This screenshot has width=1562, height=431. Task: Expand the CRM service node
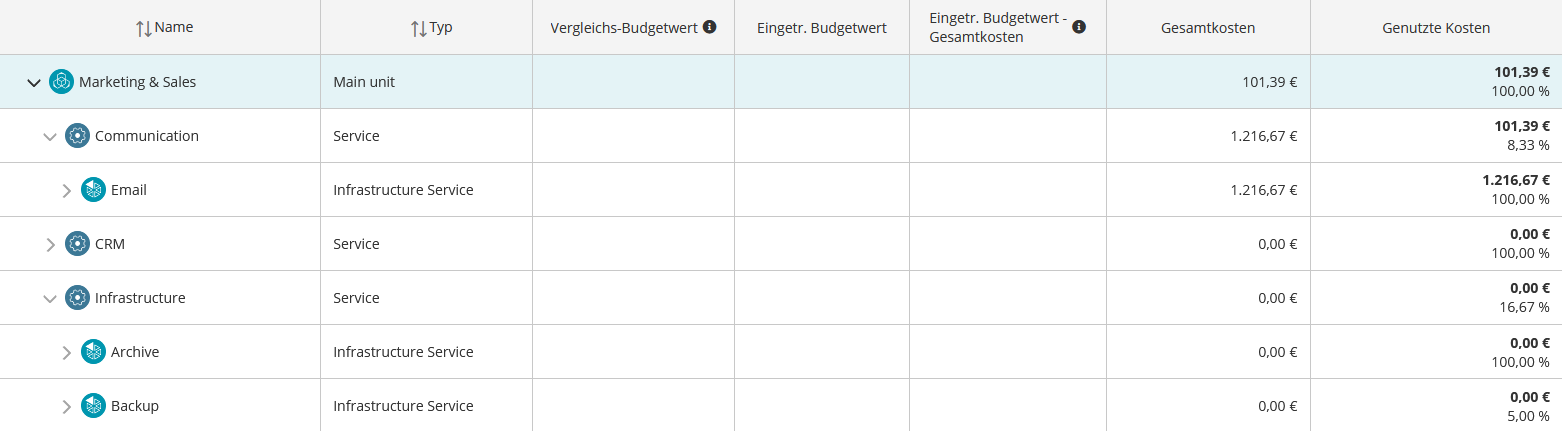point(50,244)
